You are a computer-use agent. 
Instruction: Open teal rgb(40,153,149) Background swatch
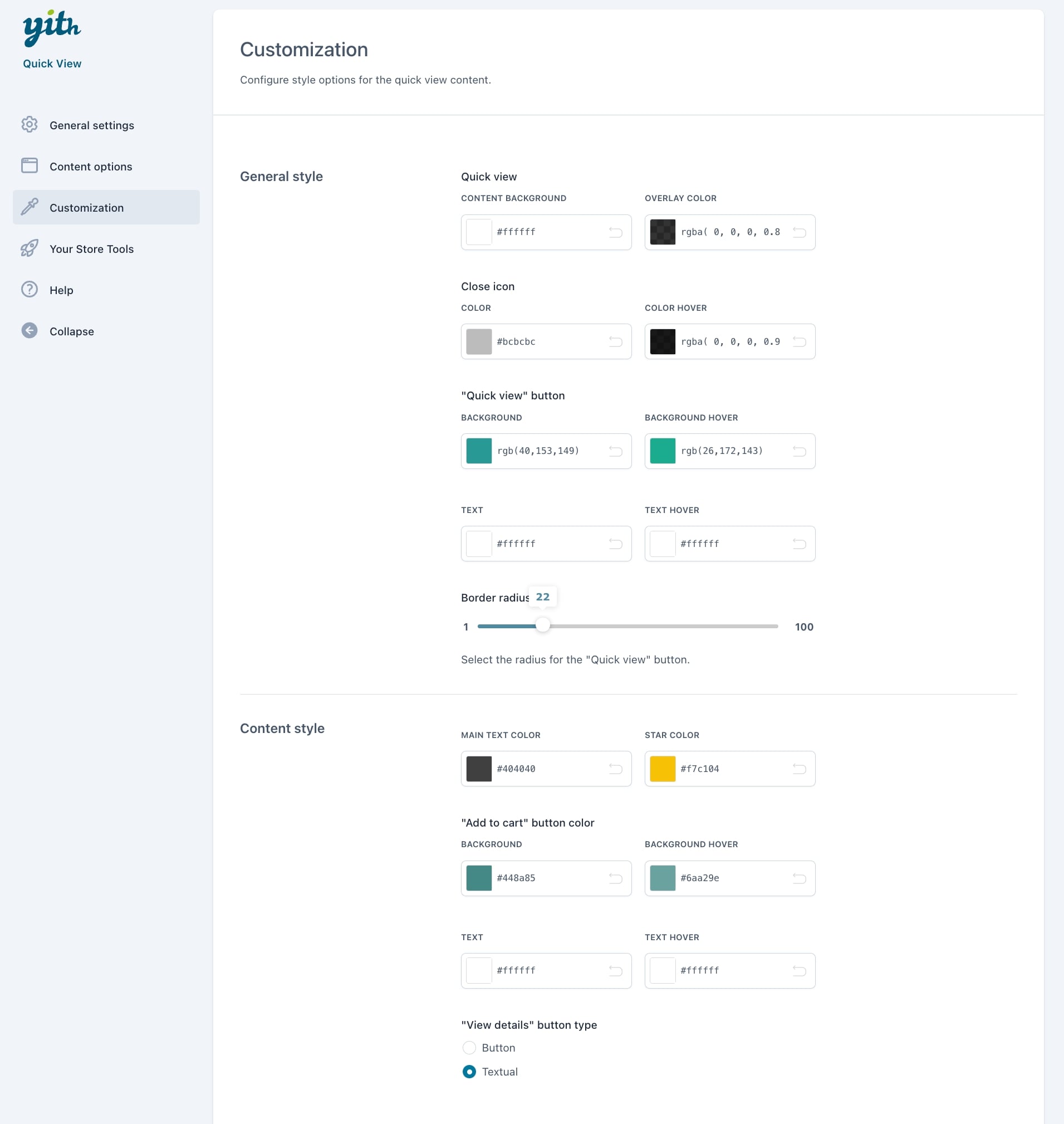point(479,451)
